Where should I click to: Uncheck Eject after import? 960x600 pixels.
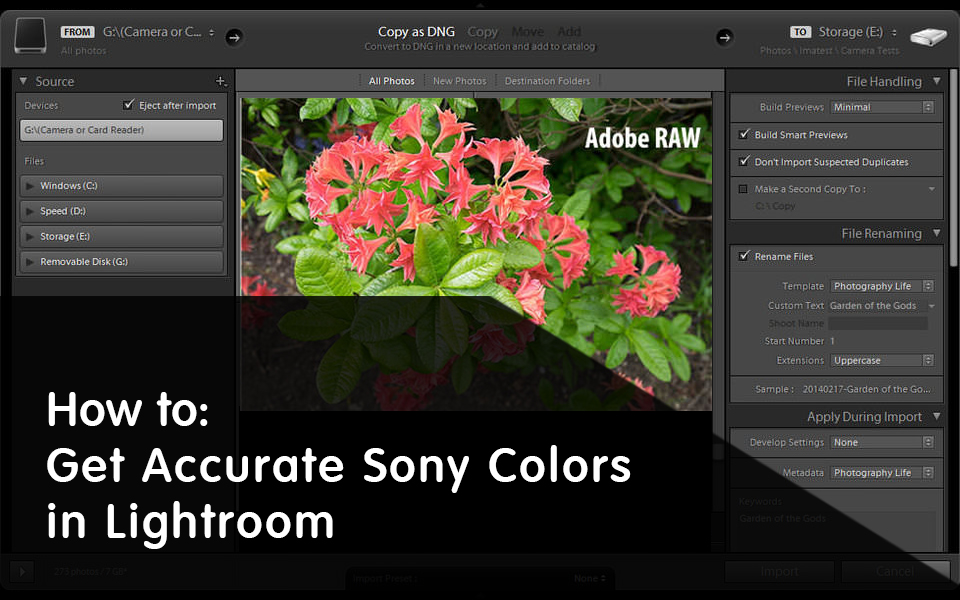[x=128, y=104]
